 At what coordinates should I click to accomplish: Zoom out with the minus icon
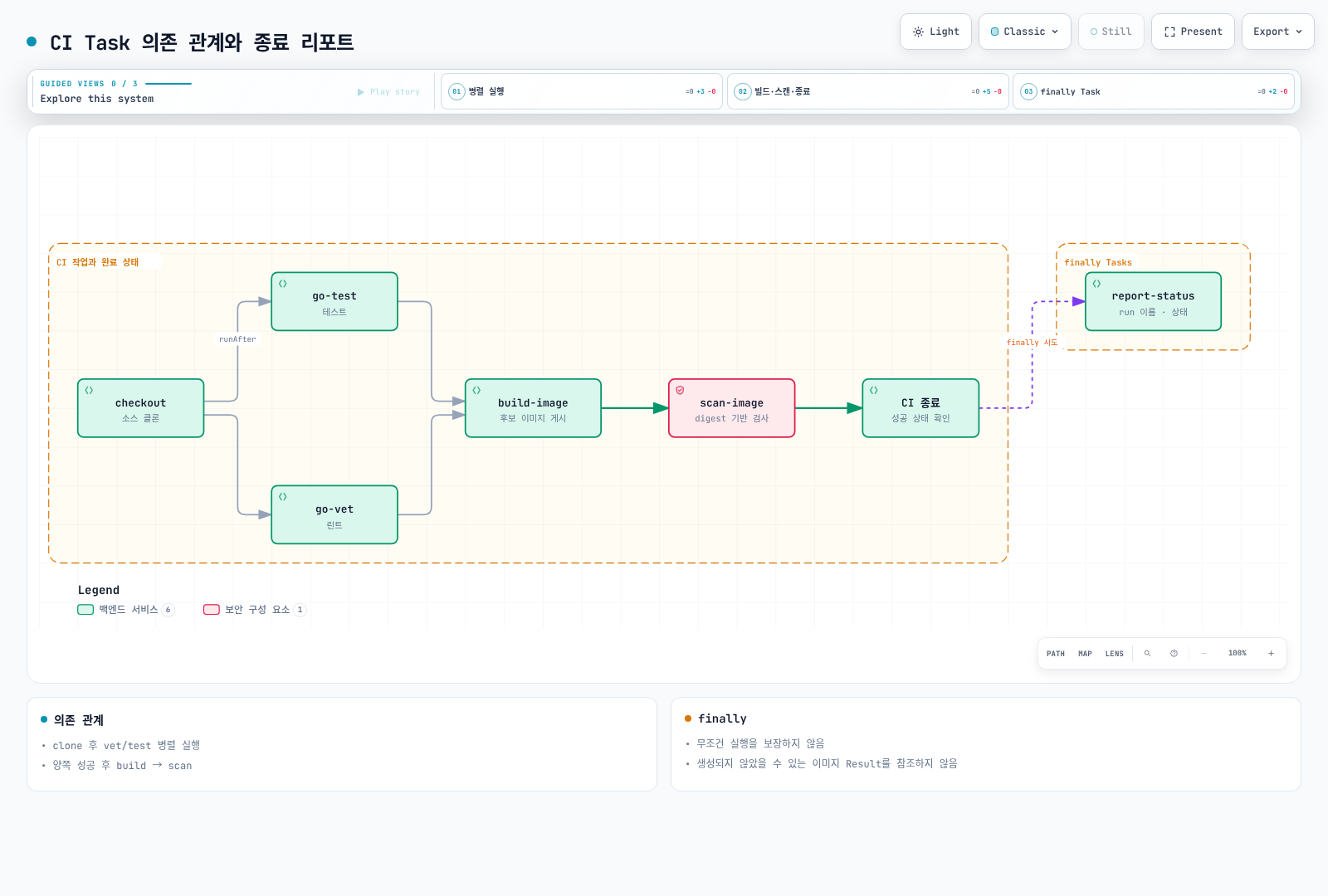(x=1203, y=654)
